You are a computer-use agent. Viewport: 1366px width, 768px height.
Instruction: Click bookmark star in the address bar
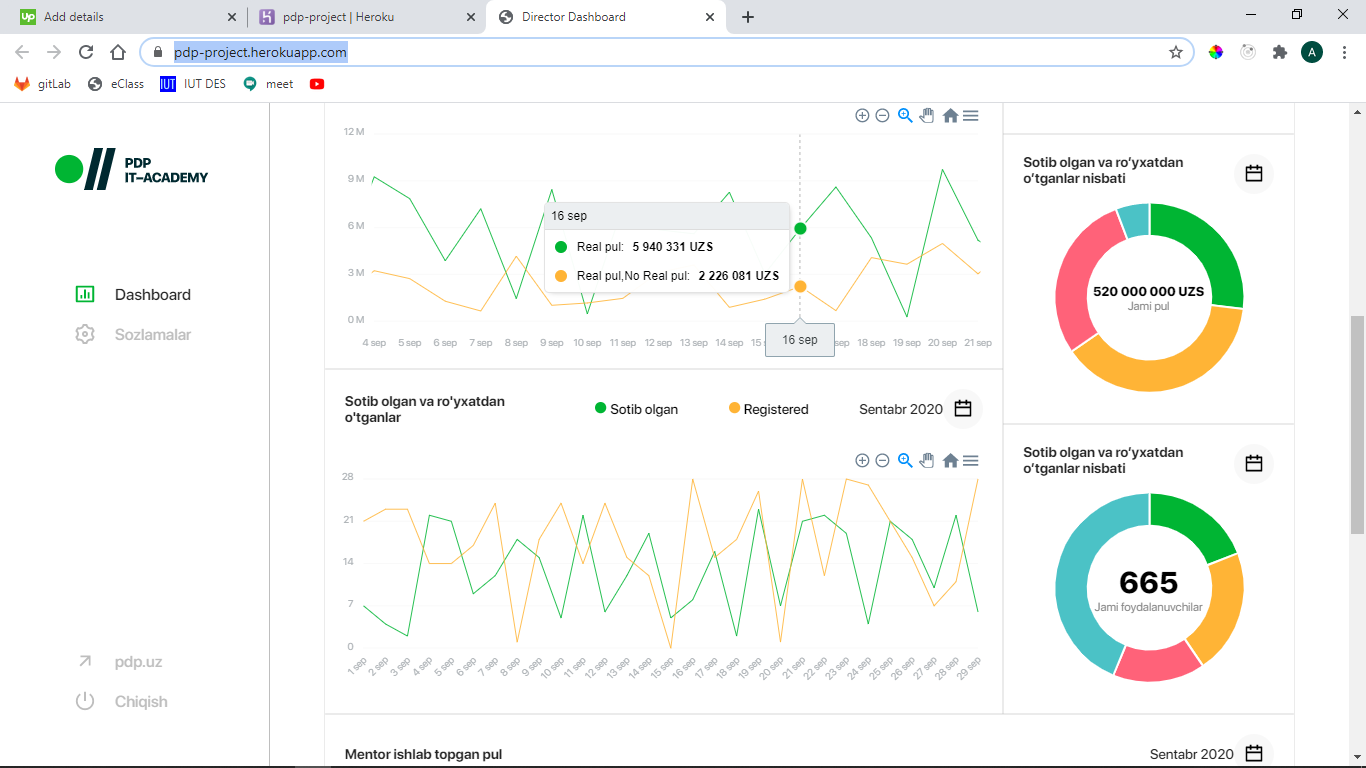tap(1176, 52)
